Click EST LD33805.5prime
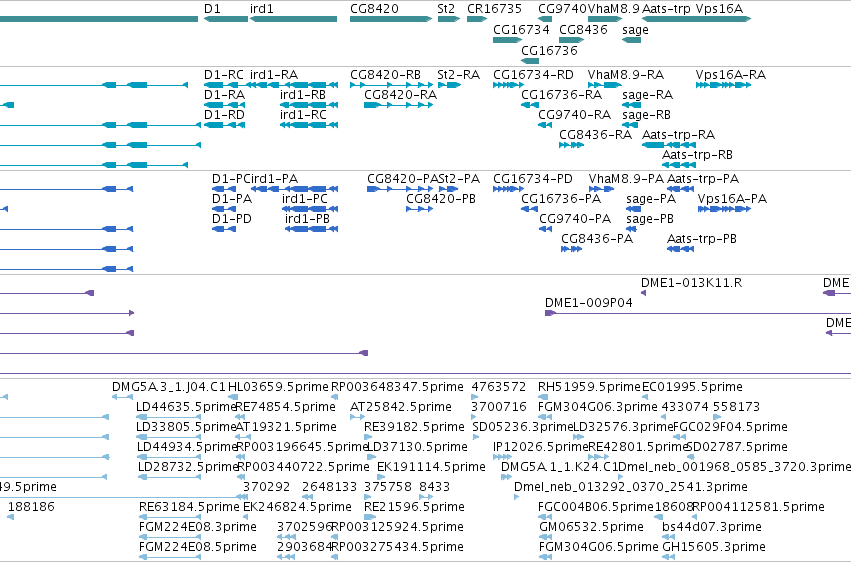The image size is (851, 562). pos(168,437)
